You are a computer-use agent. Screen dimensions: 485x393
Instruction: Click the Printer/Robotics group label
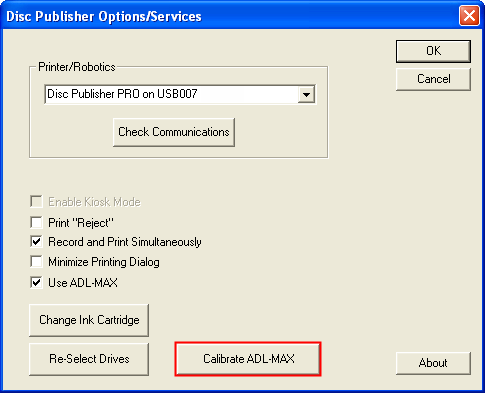(x=77, y=67)
